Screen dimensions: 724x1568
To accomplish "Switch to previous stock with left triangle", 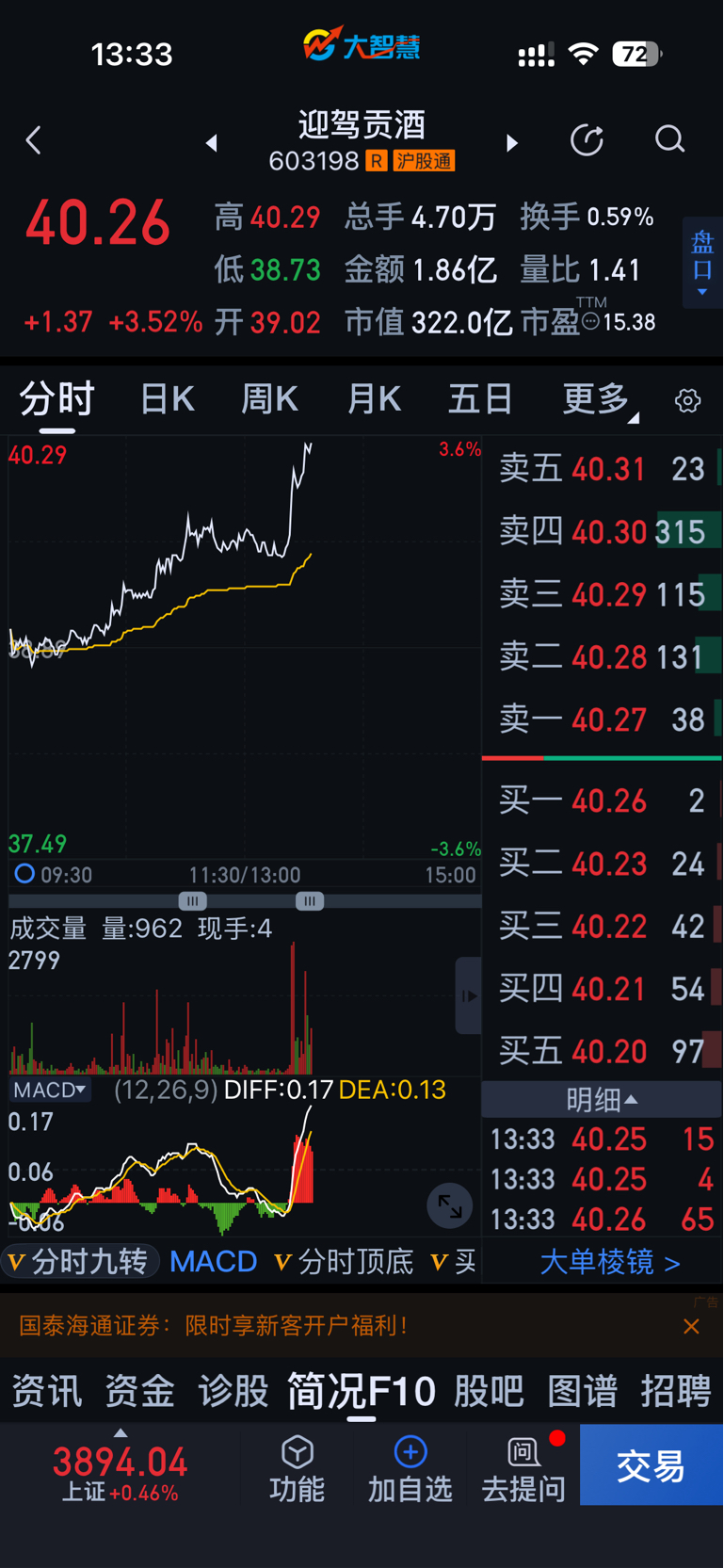I will coord(212,143).
